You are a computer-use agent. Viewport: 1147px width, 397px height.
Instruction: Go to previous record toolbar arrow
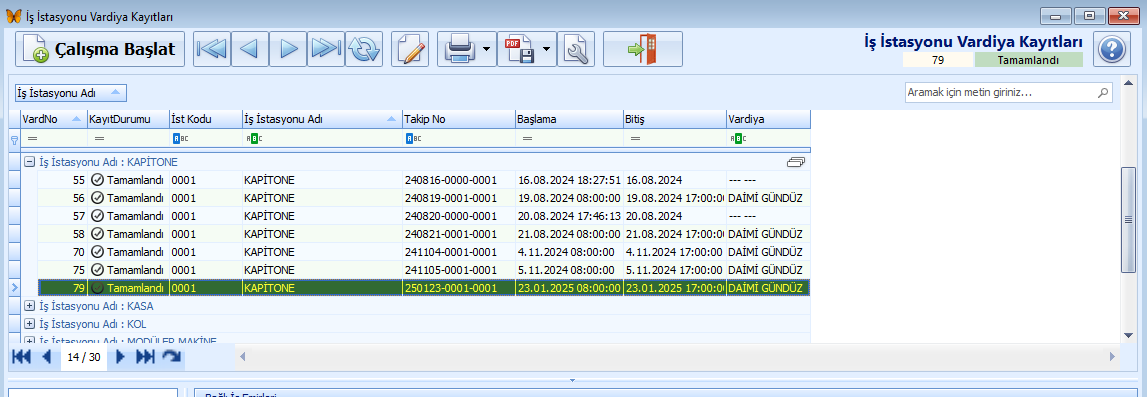tap(250, 49)
